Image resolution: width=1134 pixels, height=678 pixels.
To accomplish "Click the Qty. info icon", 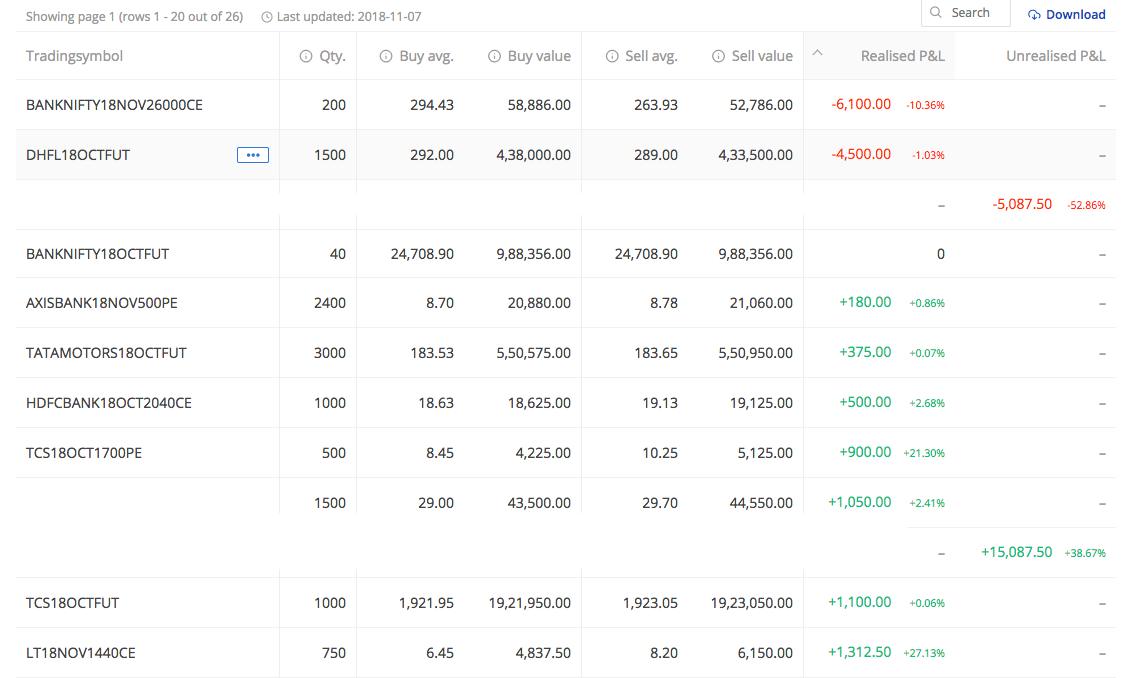I will 306,56.
